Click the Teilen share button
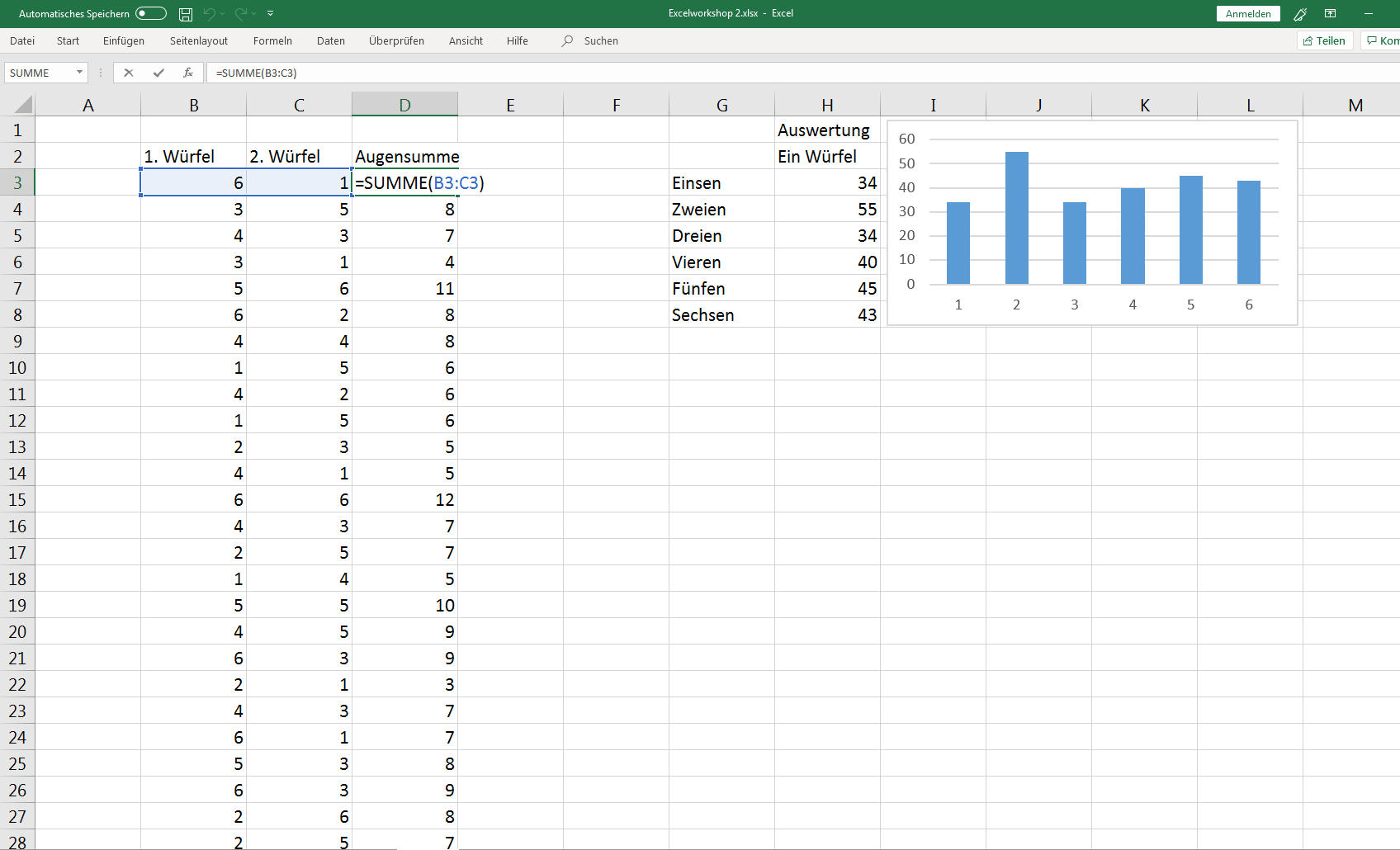The image size is (1400, 850). coord(1325,40)
